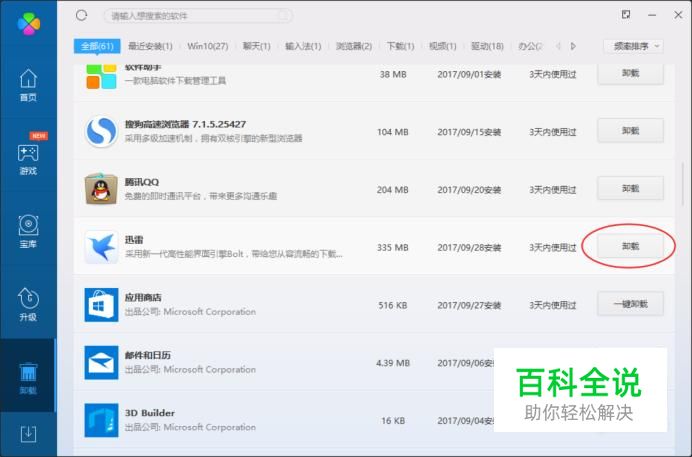Viewport: 692px width, 457px height.
Task: Click the 软件助手 colorful tiles icon
Action: pyautogui.click(x=101, y=76)
